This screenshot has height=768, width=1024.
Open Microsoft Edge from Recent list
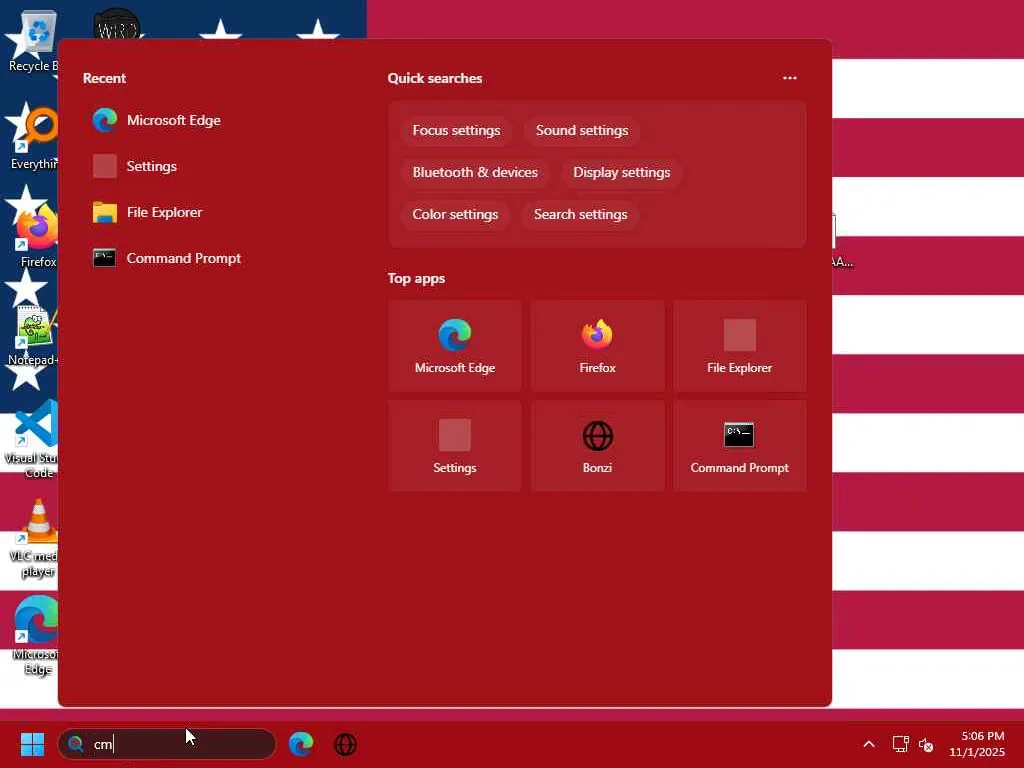point(157,120)
